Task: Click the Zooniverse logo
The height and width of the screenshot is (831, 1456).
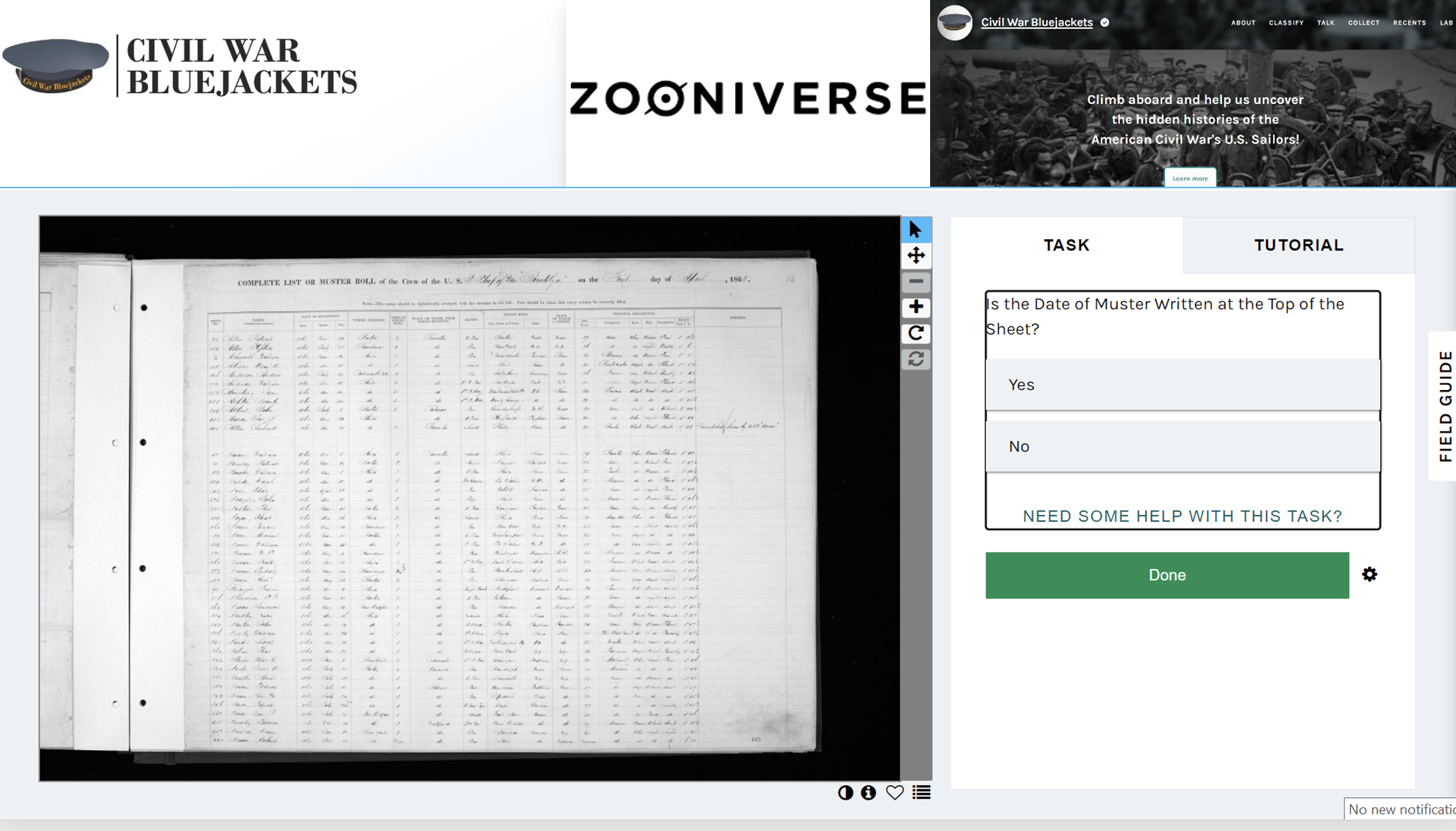Action: click(x=747, y=98)
